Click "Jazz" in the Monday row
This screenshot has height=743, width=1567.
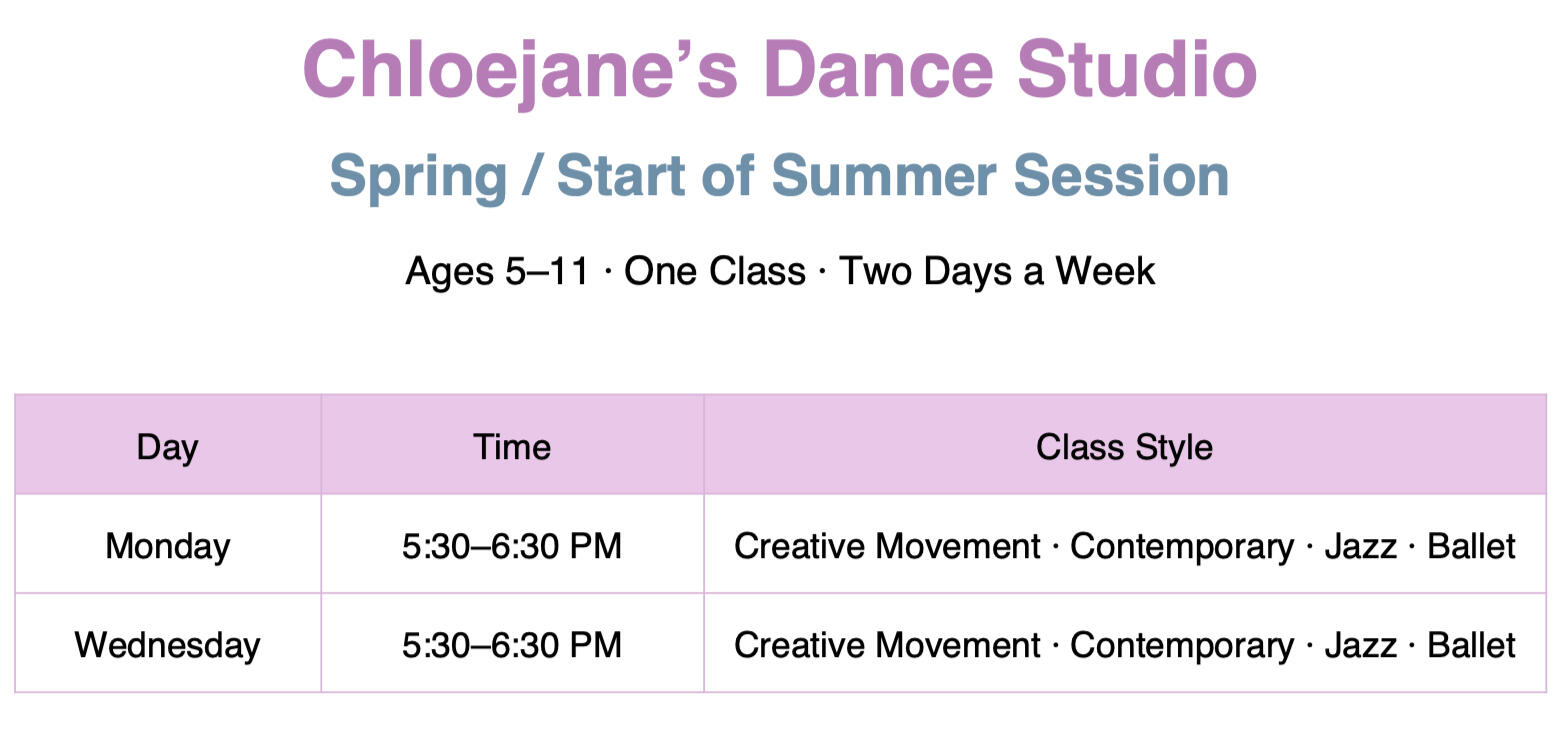pos(1360,546)
